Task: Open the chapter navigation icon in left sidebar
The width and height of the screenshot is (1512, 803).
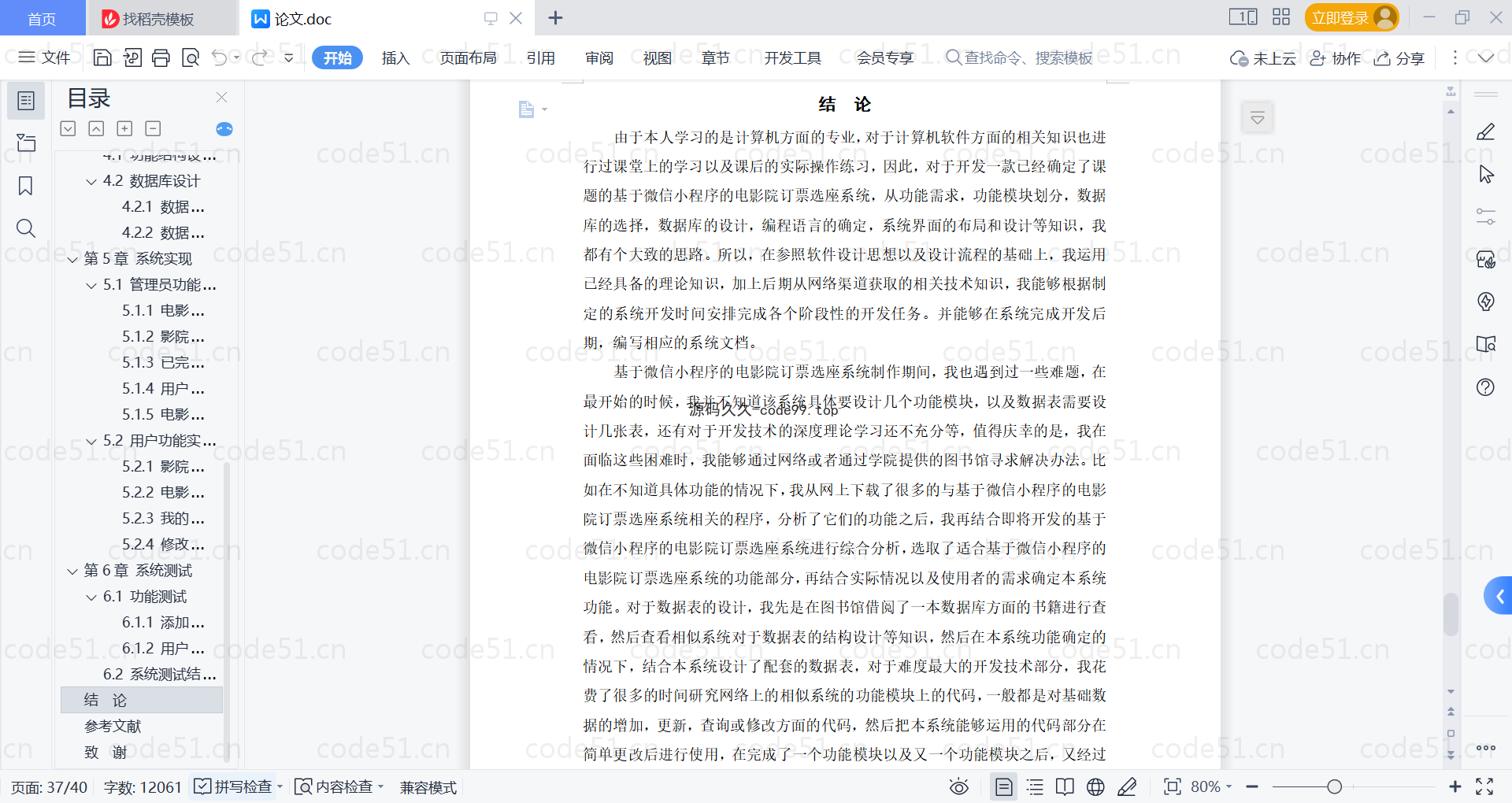Action: (x=26, y=142)
